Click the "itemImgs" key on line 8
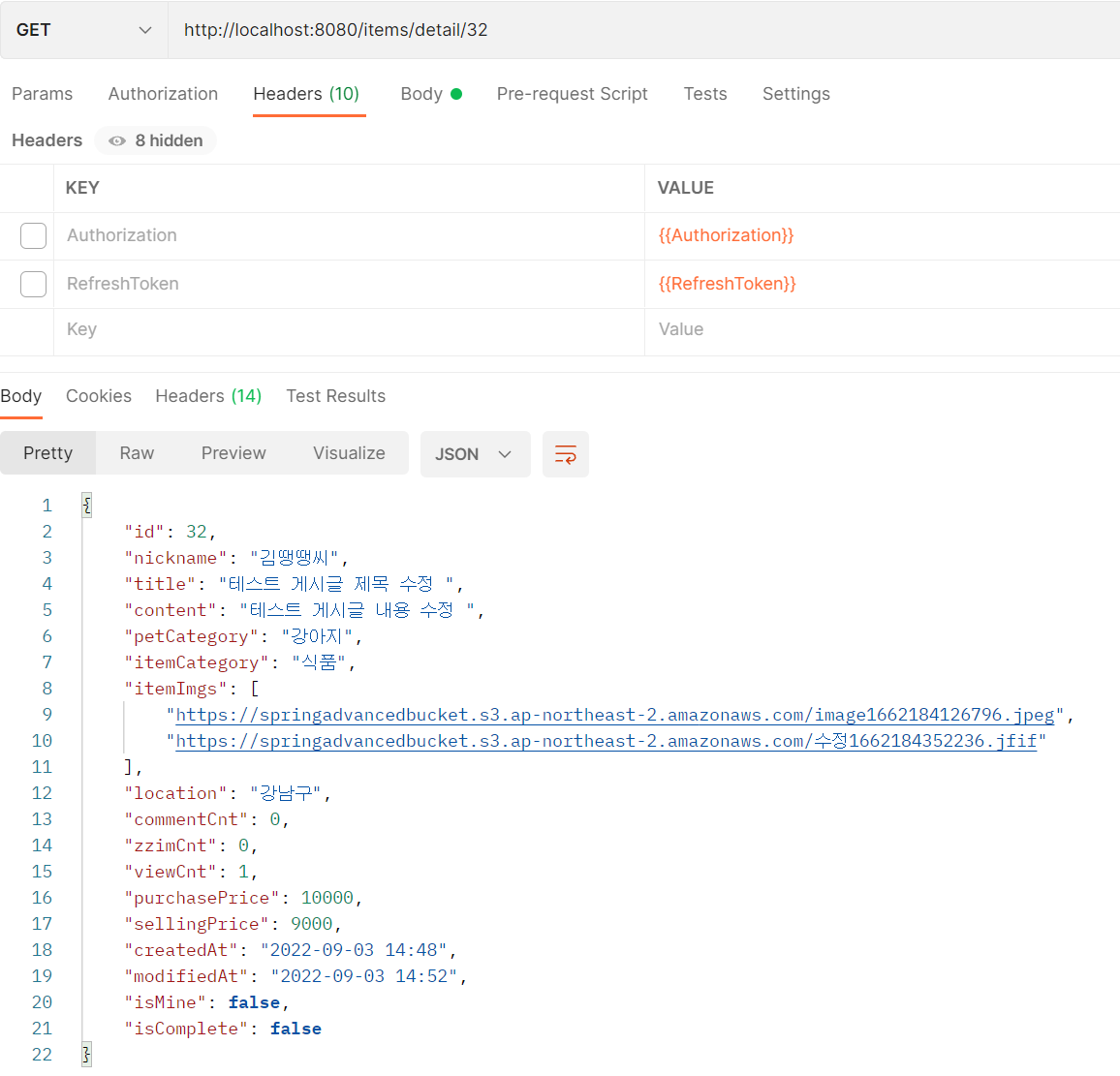 pyautogui.click(x=176, y=689)
